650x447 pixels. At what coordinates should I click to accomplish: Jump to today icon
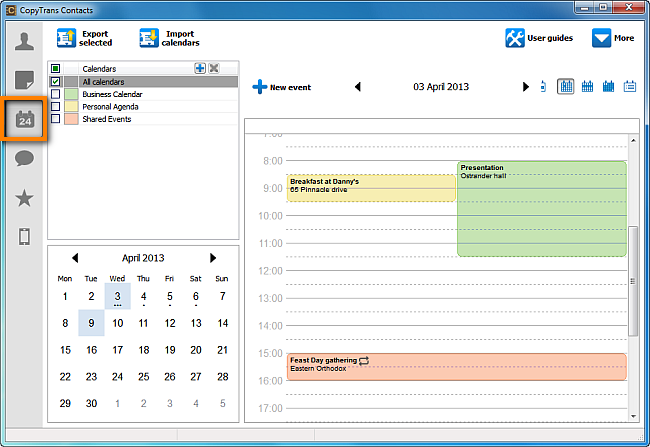[543, 87]
